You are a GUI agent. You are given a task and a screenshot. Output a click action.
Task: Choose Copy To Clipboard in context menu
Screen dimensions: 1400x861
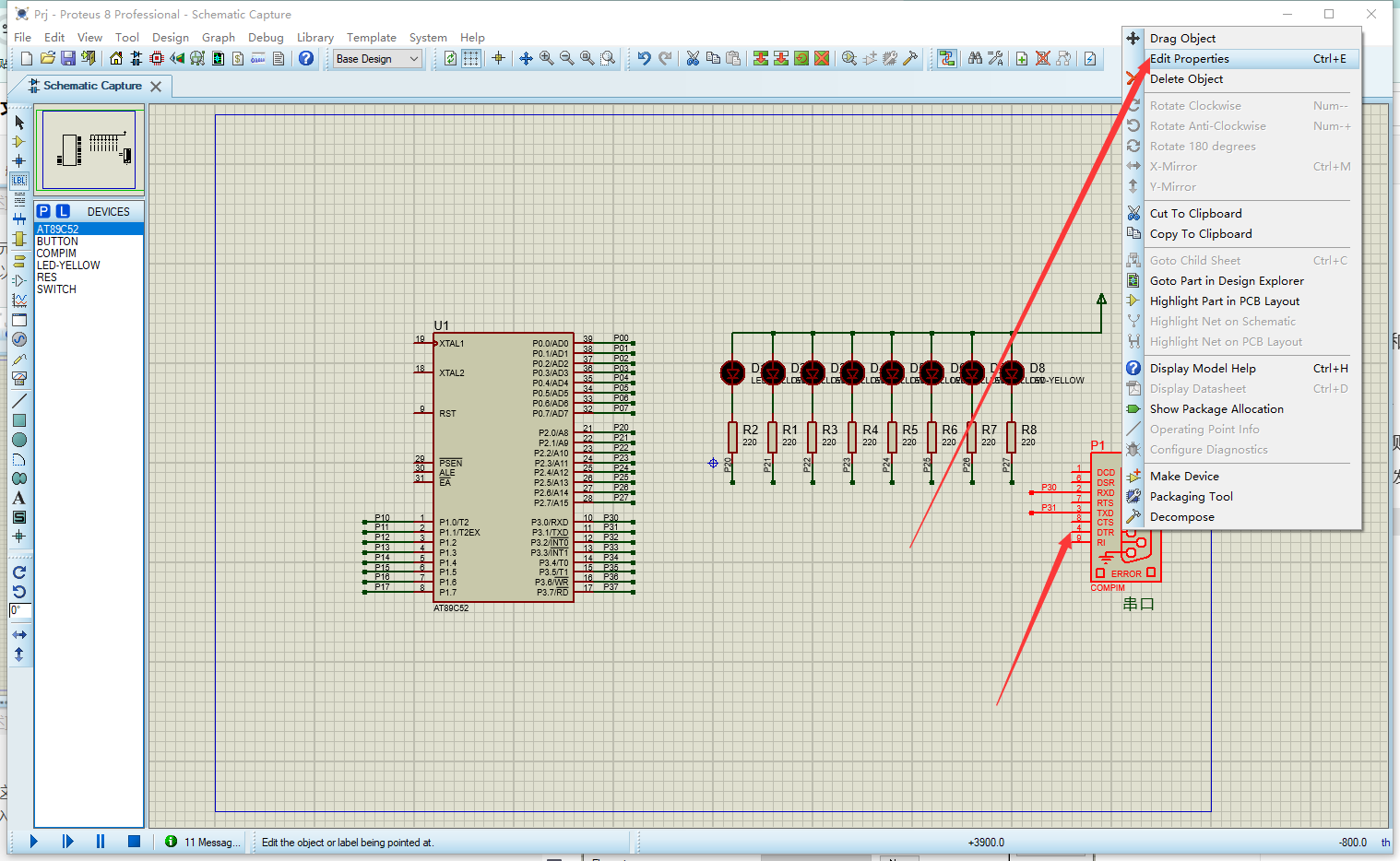click(1241, 234)
